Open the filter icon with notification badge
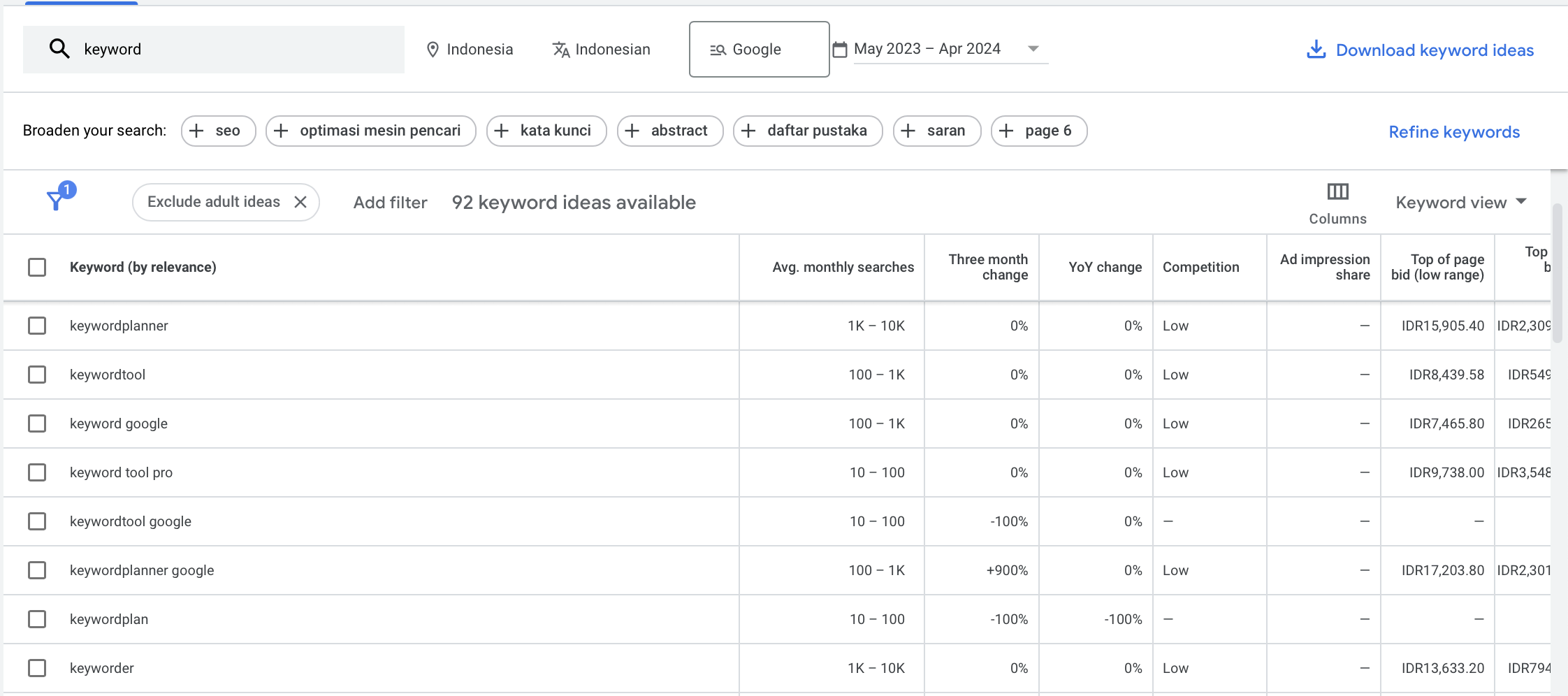The height and width of the screenshot is (696, 1568). 57,201
